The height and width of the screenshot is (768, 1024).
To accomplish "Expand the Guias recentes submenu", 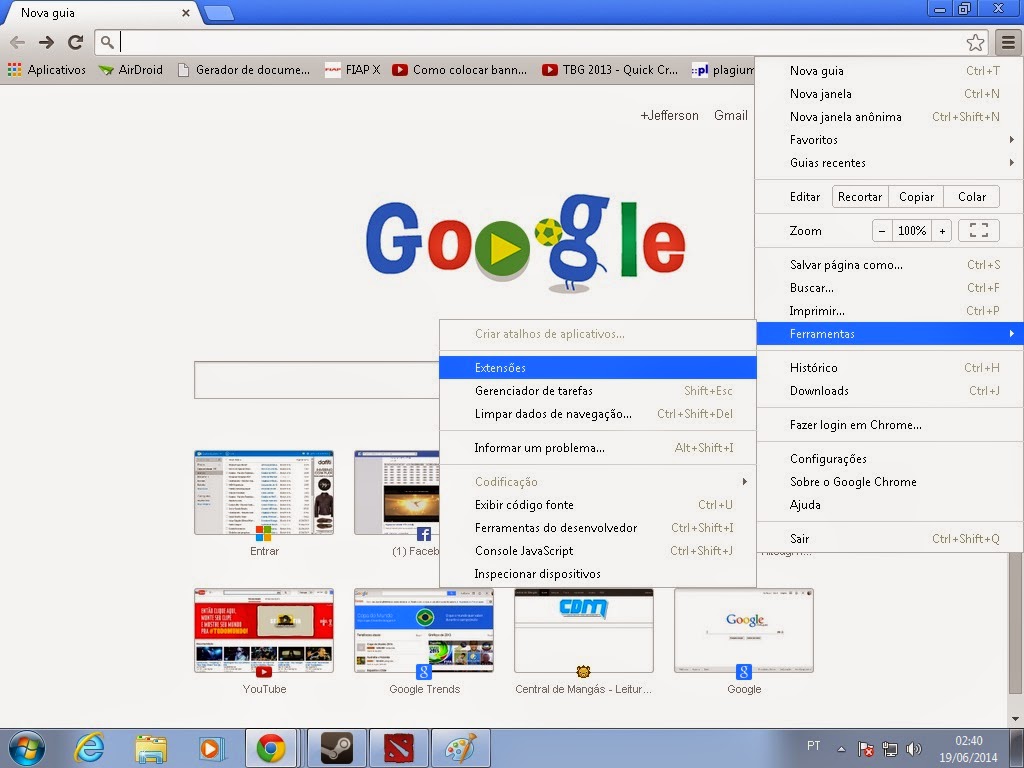I will pyautogui.click(x=889, y=163).
